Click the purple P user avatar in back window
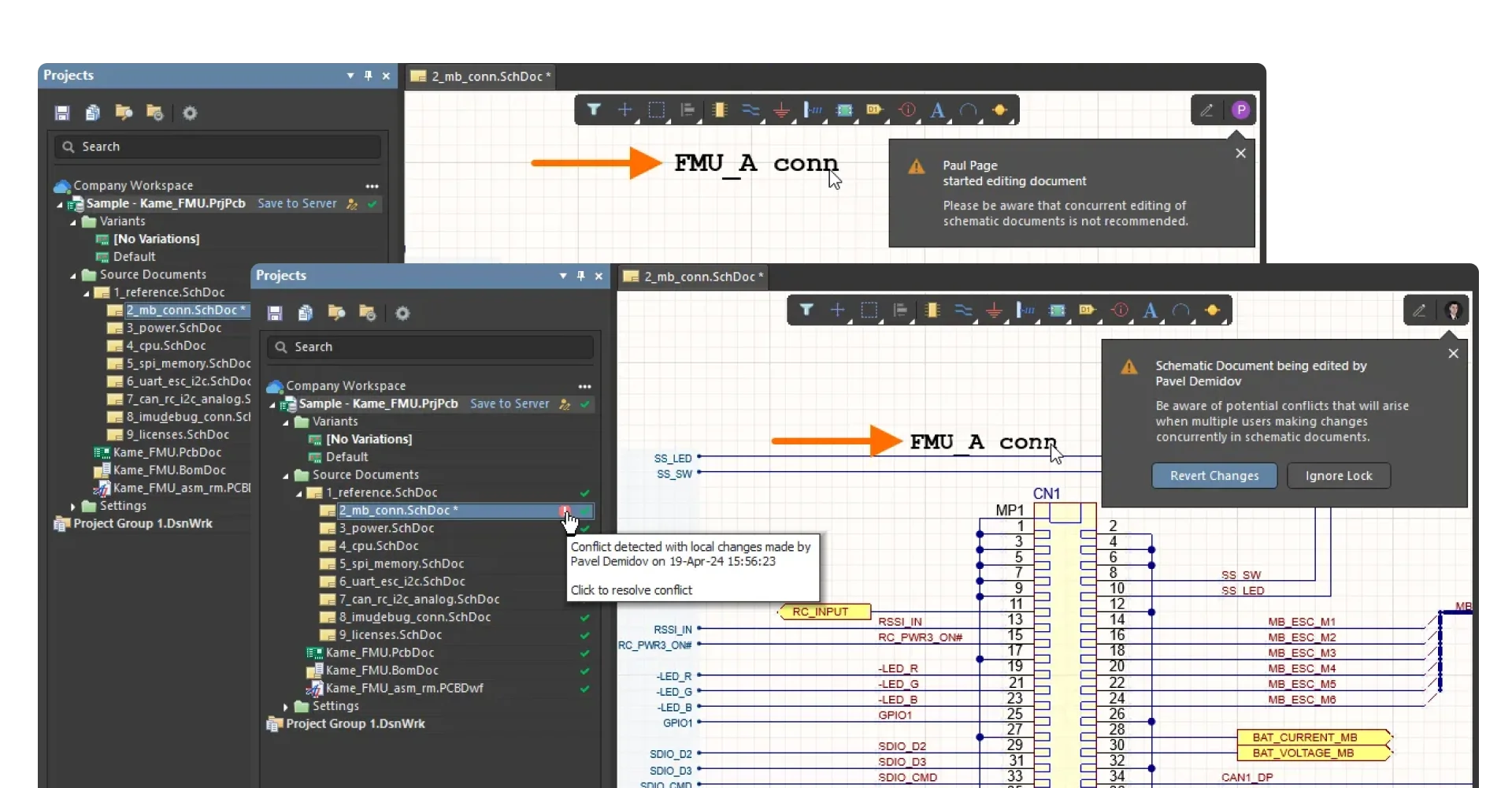Image resolution: width=1512 pixels, height=788 pixels. pos(1241,110)
